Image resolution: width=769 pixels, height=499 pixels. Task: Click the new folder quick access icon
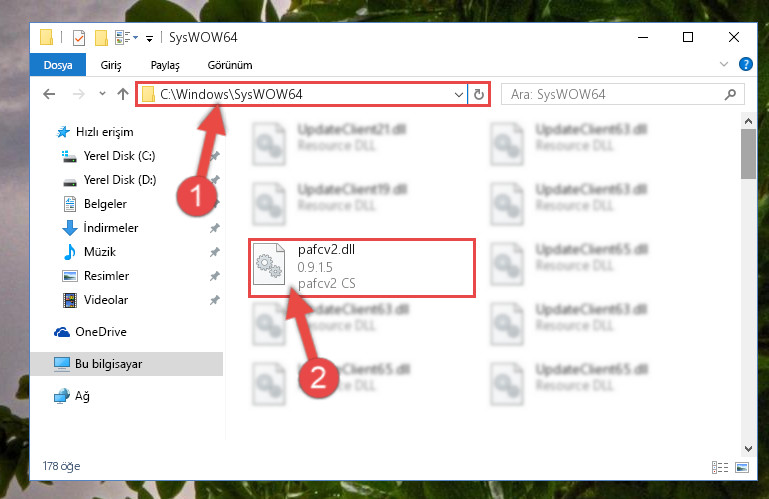[x=102, y=38]
